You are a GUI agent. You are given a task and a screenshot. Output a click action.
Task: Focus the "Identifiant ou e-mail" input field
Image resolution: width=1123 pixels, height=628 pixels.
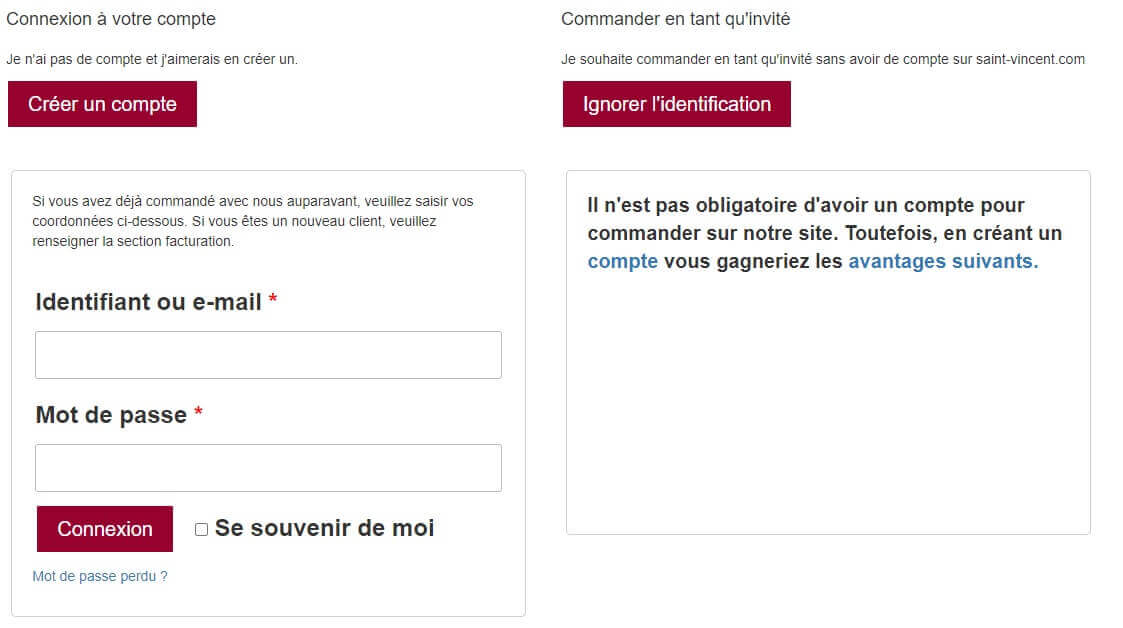(x=268, y=355)
